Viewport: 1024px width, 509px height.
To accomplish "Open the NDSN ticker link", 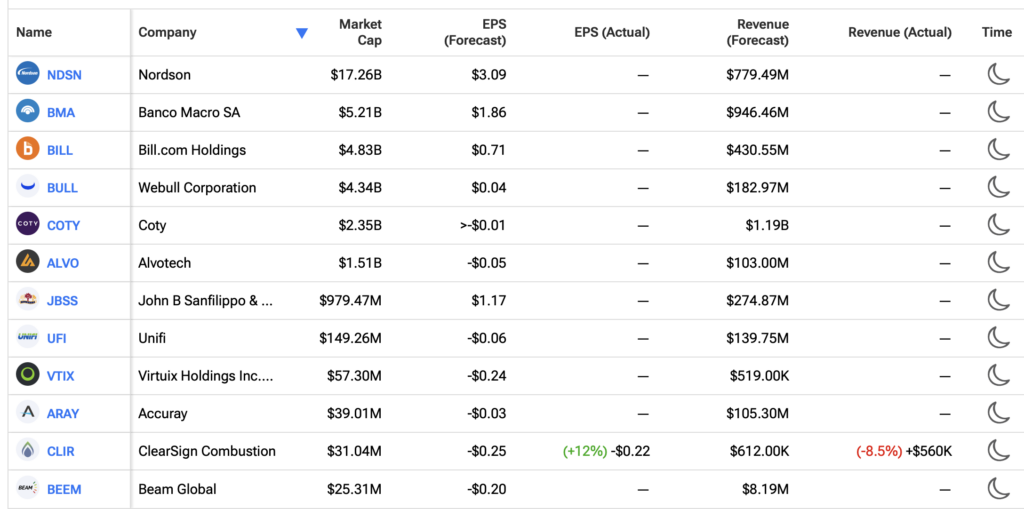I will pyautogui.click(x=64, y=75).
